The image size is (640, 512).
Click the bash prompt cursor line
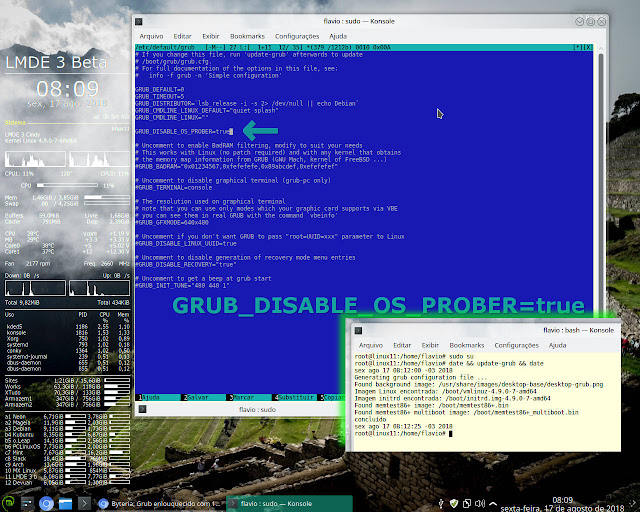pyautogui.click(x=403, y=434)
